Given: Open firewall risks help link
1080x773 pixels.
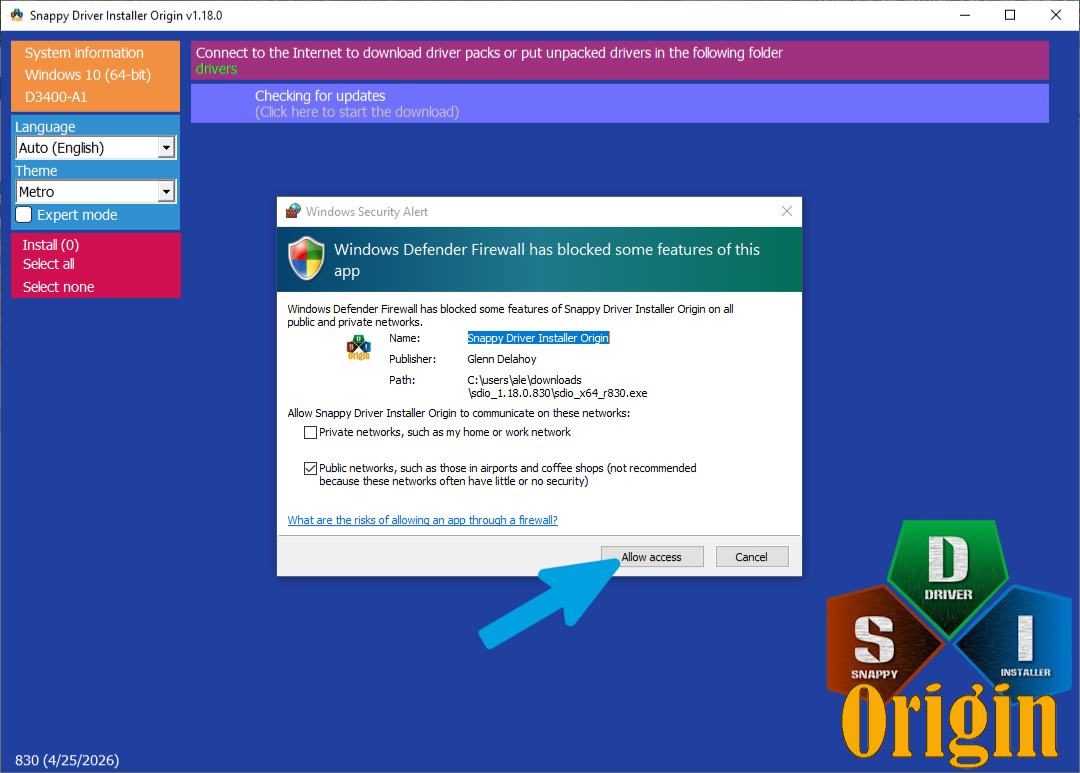Looking at the screenshot, I should click(422, 520).
